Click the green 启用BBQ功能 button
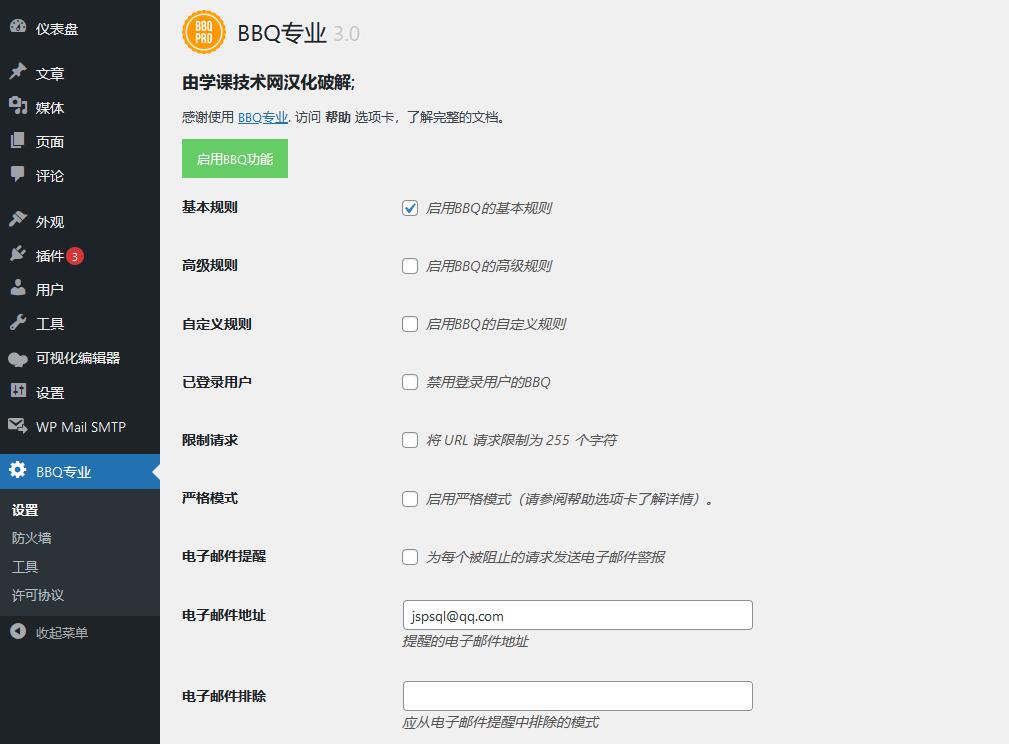1009x744 pixels. pyautogui.click(x=235, y=158)
